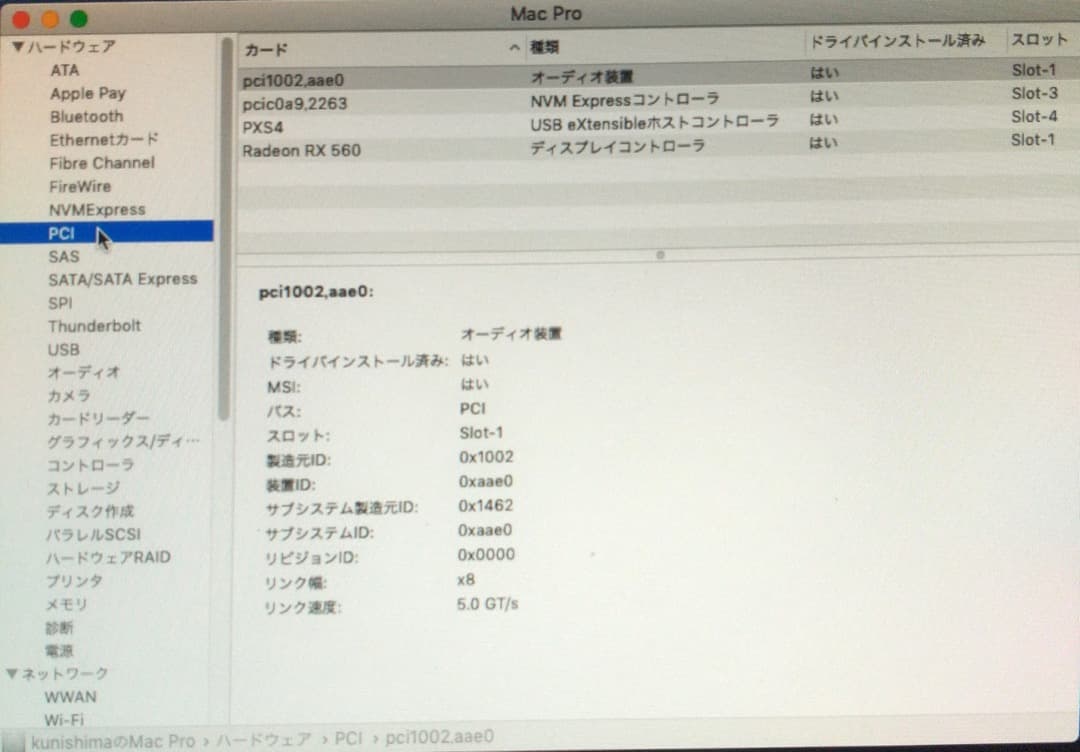Collapse the ネットワーク section
The image size is (1080, 752).
(x=13, y=673)
